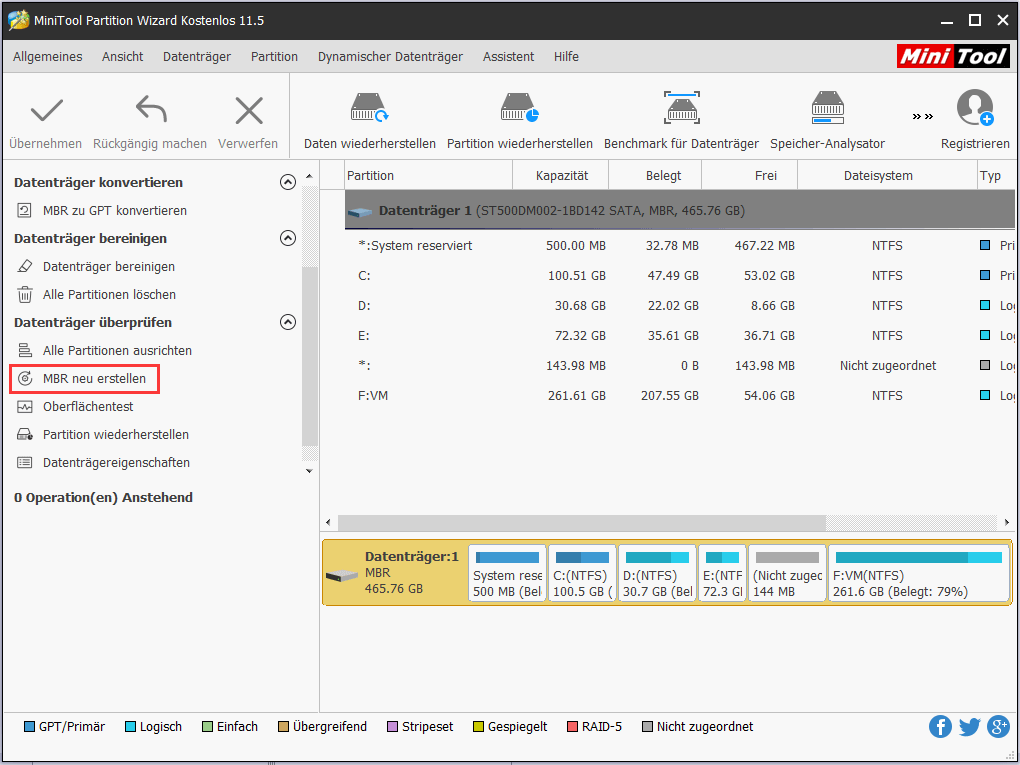
Task: Open the Google Plus share icon
Action: 999,726
